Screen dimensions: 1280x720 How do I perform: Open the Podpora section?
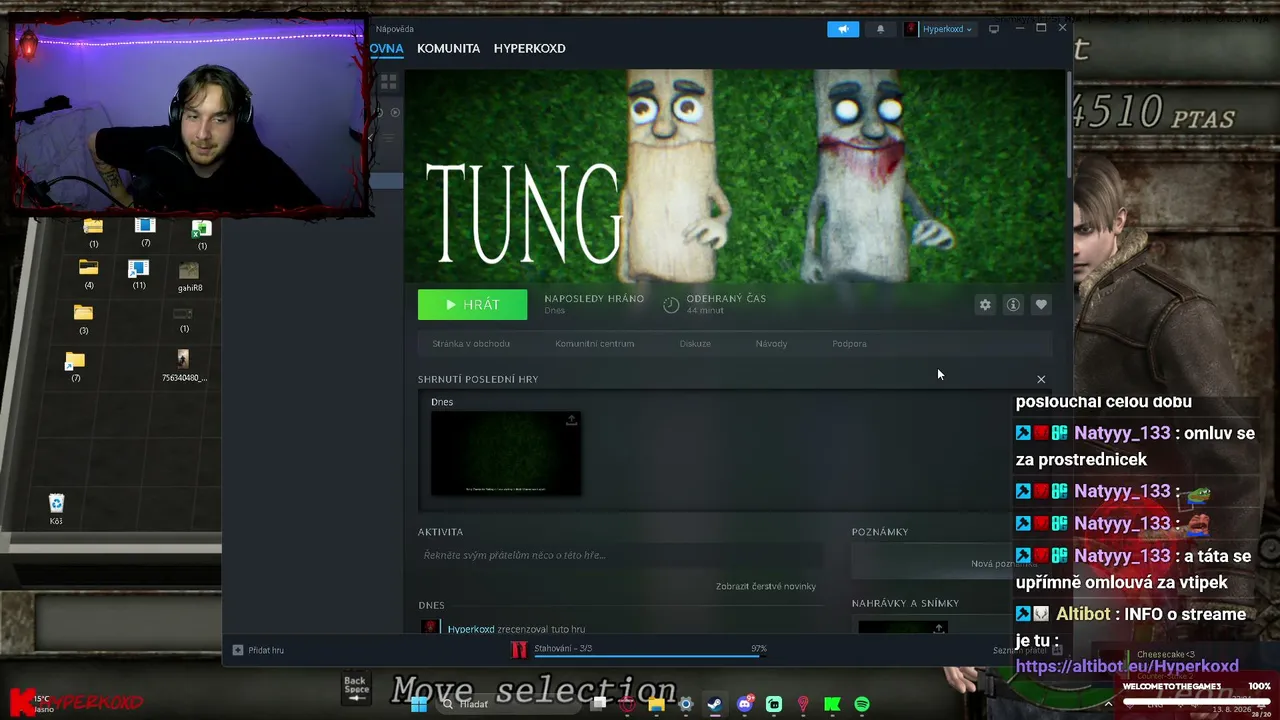(x=849, y=344)
